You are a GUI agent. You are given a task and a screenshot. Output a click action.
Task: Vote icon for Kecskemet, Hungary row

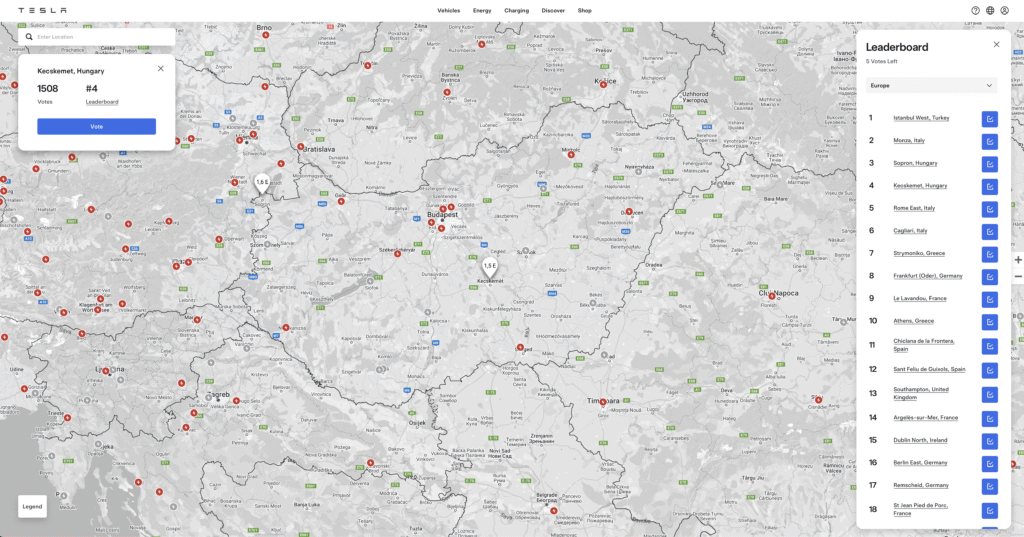989,187
